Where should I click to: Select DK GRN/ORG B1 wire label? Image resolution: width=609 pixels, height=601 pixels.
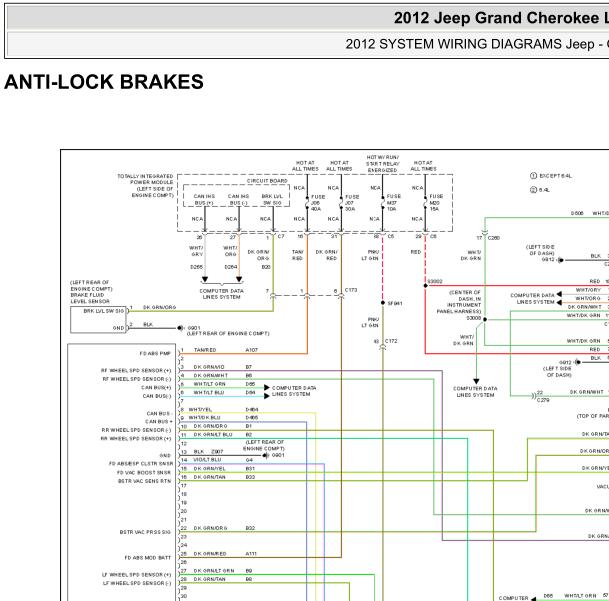pyautogui.click(x=223, y=426)
